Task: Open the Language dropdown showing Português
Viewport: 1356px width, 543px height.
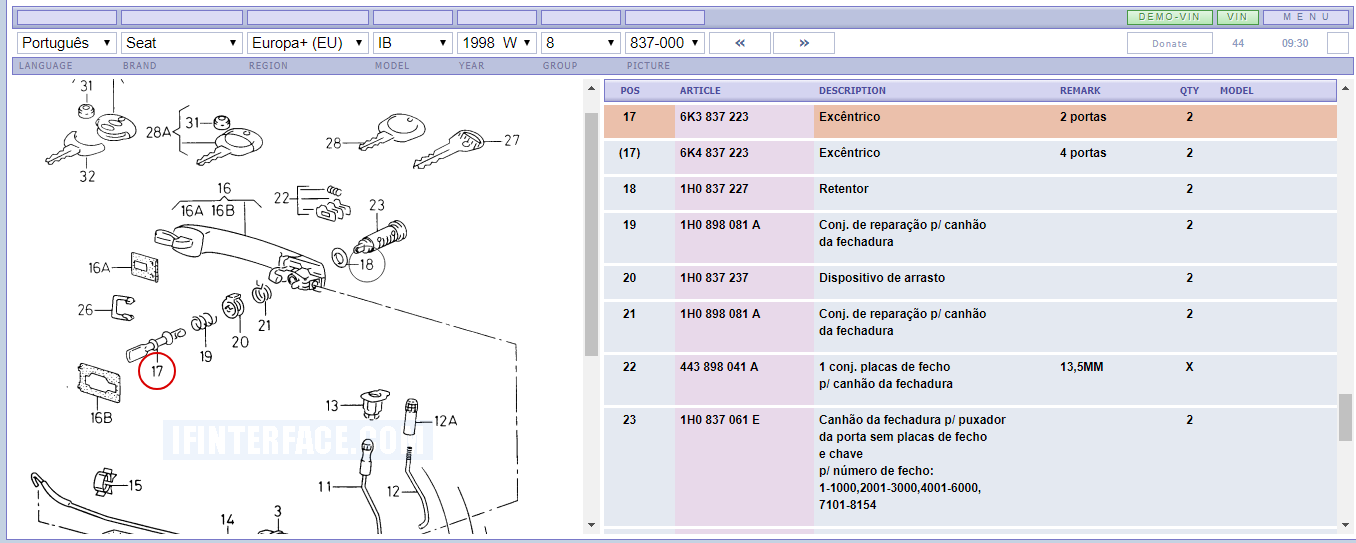Action: pyautogui.click(x=67, y=43)
